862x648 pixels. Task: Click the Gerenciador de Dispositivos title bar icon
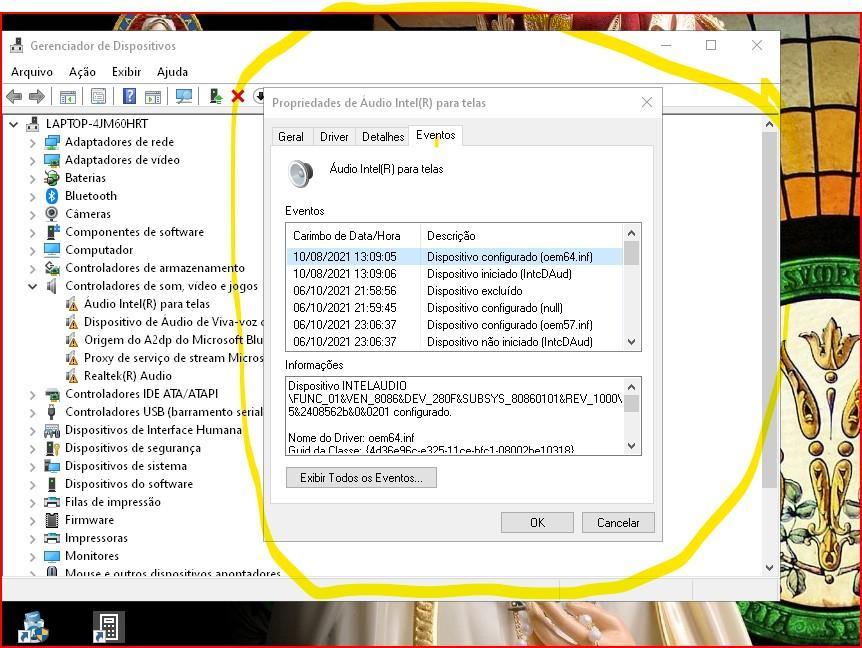click(x=16, y=46)
